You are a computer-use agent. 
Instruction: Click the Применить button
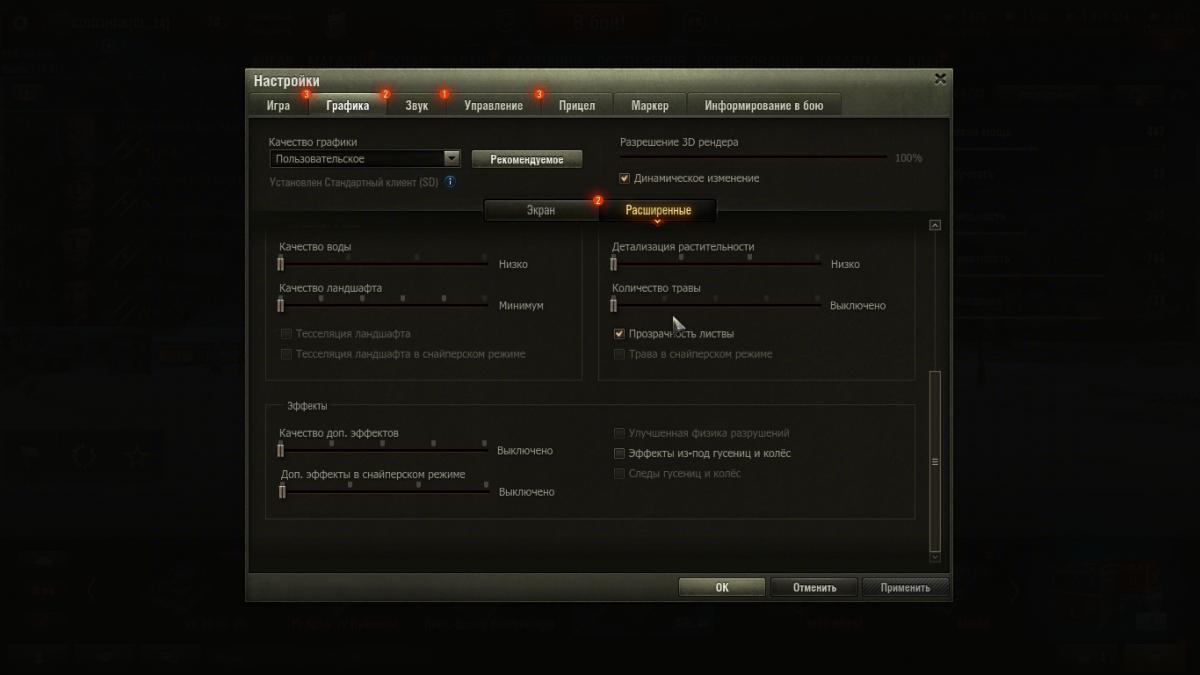pyautogui.click(x=905, y=588)
